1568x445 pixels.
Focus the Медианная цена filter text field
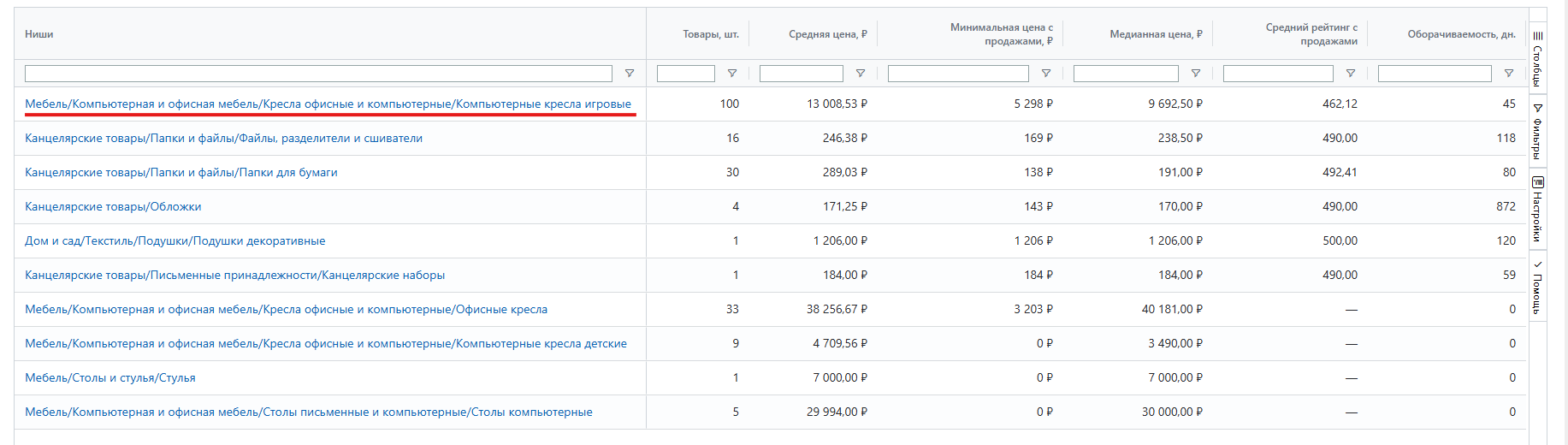point(1126,74)
